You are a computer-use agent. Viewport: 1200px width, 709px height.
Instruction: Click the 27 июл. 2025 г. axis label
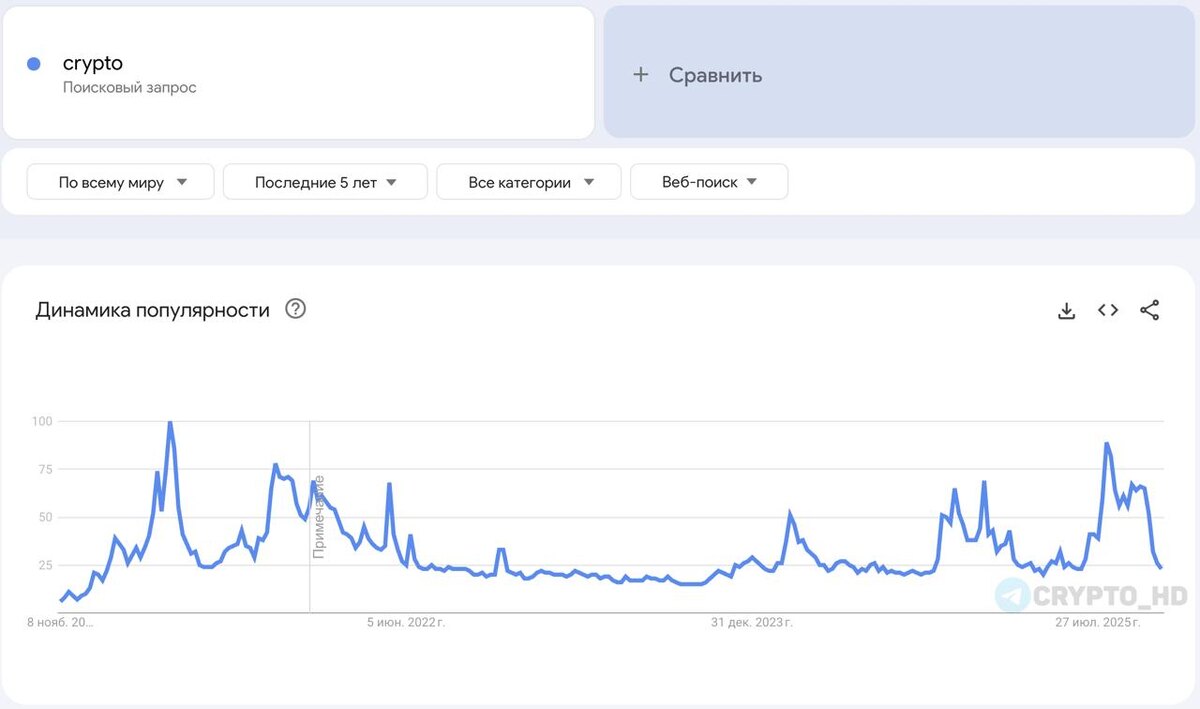coord(1099,622)
